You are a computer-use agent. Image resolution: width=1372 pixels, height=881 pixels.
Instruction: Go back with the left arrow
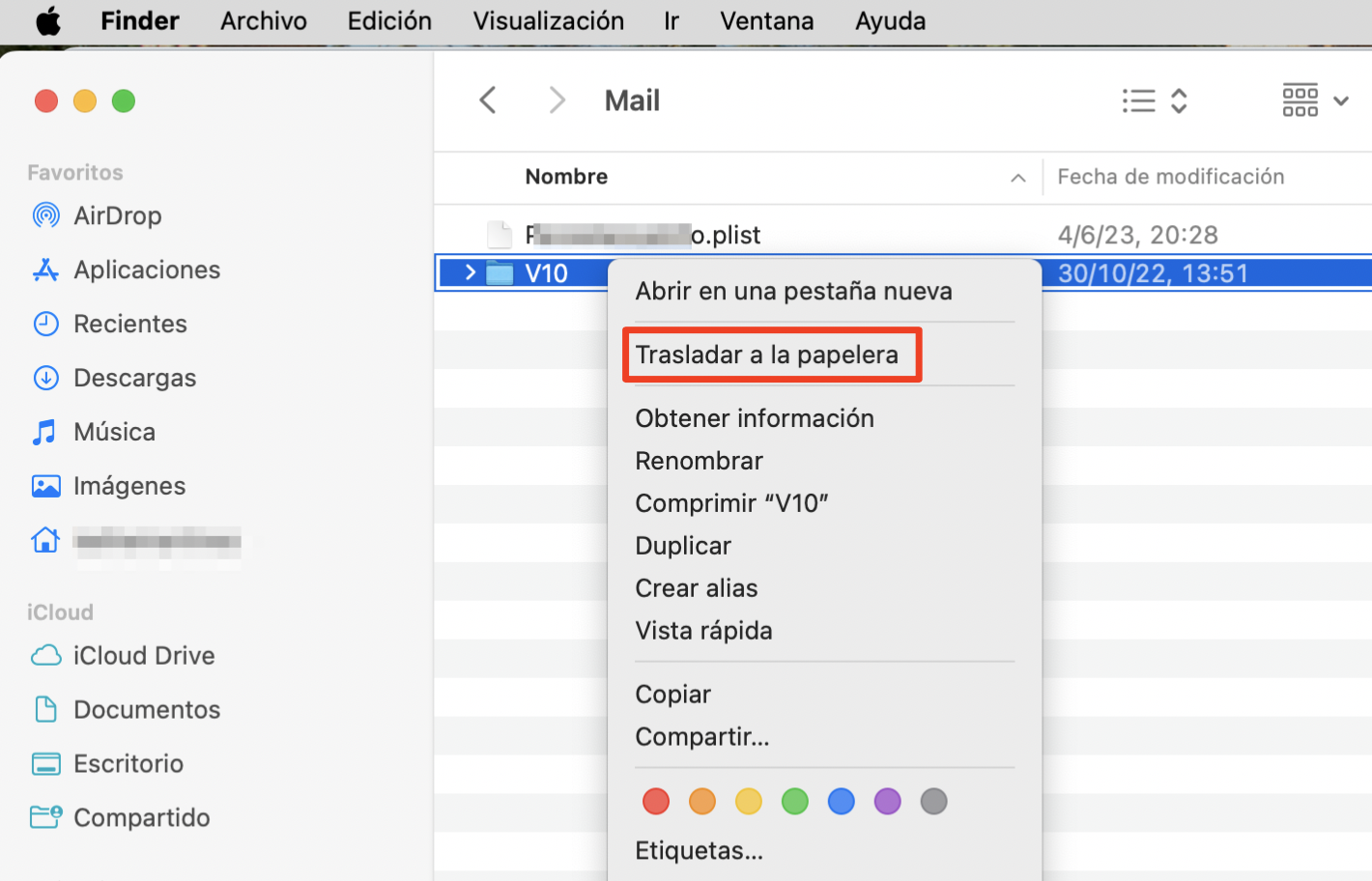pyautogui.click(x=488, y=99)
